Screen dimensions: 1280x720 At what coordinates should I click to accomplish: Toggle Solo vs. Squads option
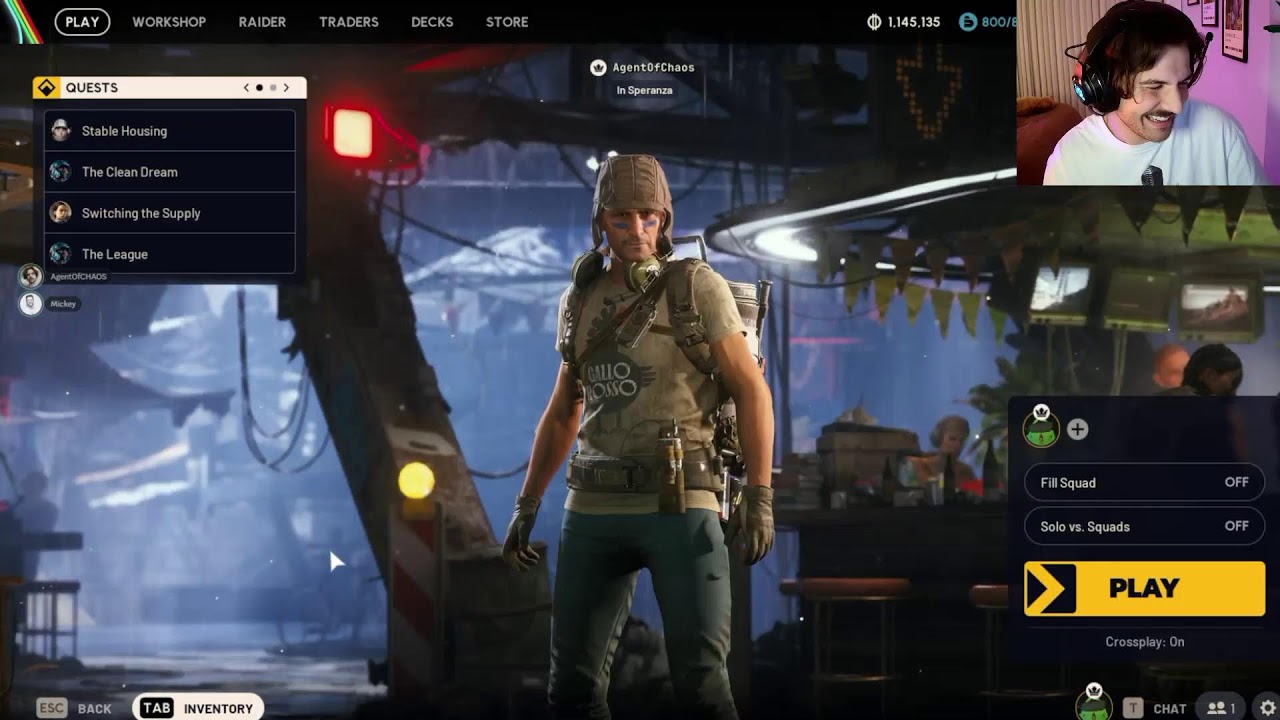point(1144,526)
